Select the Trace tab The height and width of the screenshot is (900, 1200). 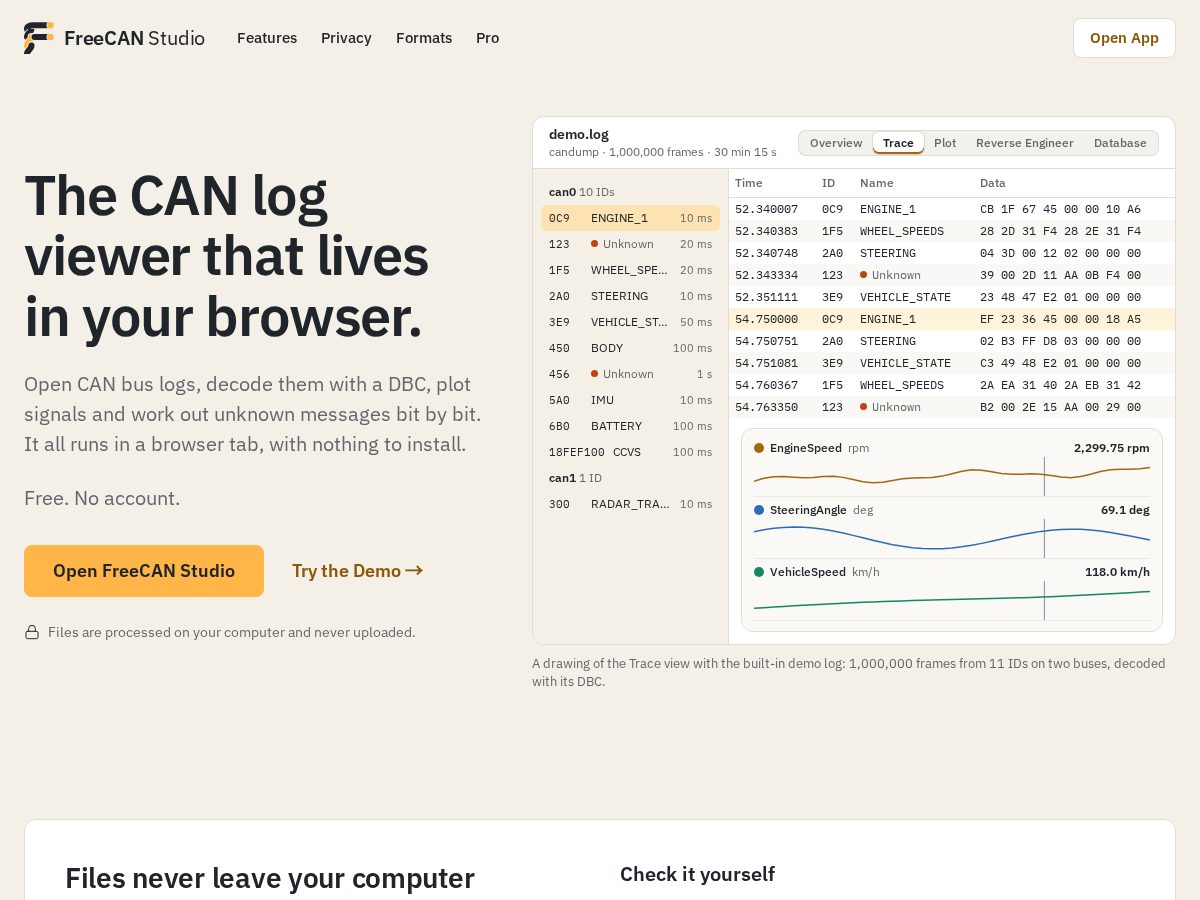click(898, 143)
